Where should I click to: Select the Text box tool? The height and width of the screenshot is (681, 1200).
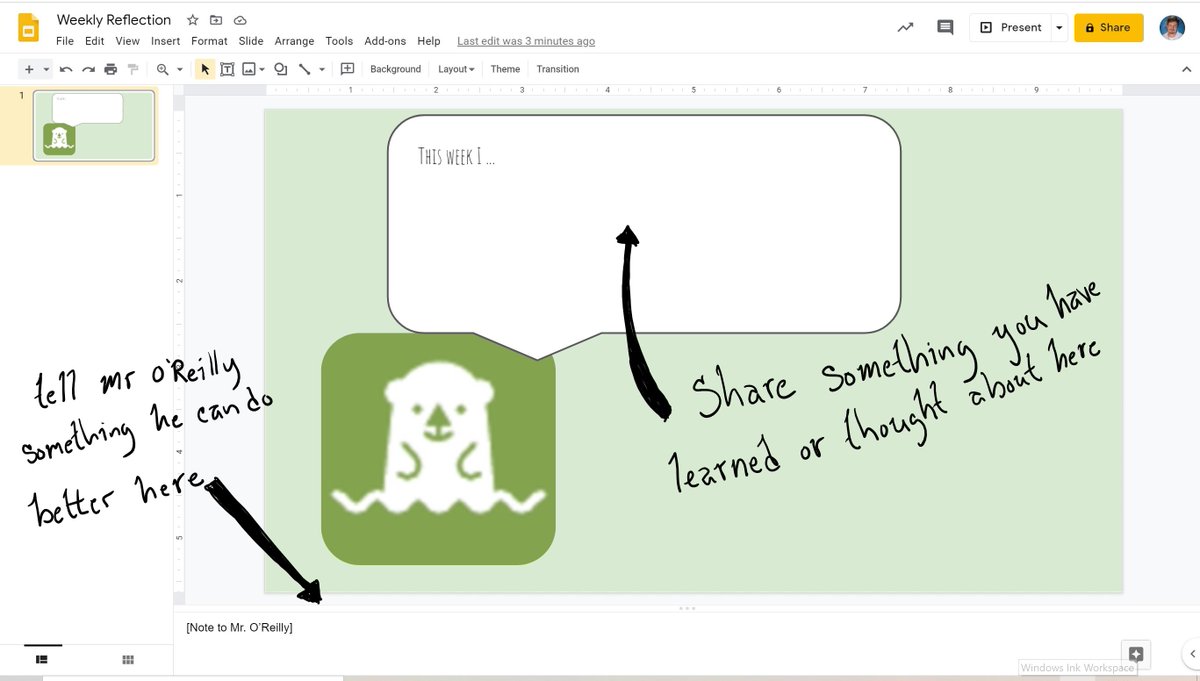[227, 69]
